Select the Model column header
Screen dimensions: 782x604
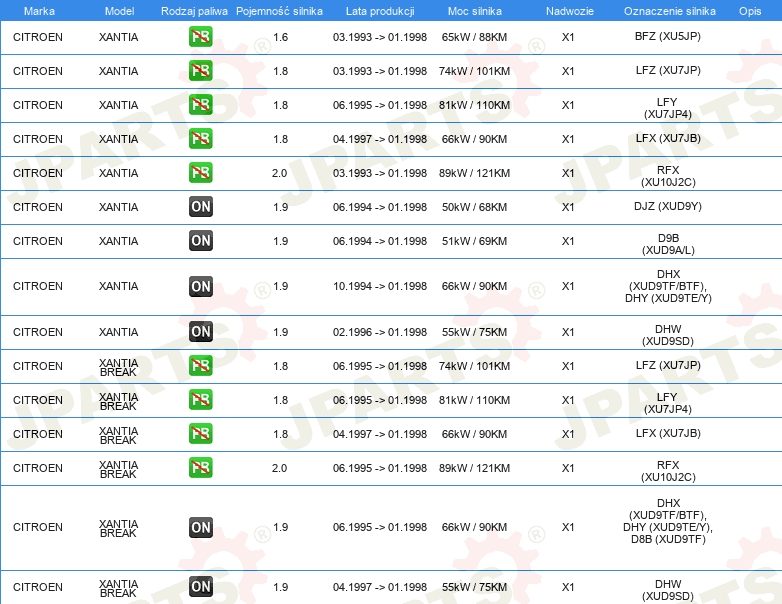(x=119, y=11)
